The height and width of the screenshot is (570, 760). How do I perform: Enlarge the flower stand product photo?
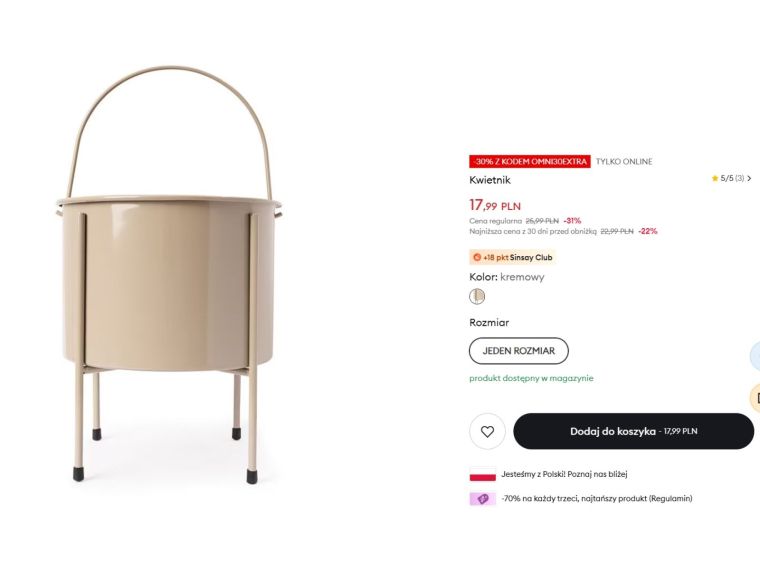169,275
